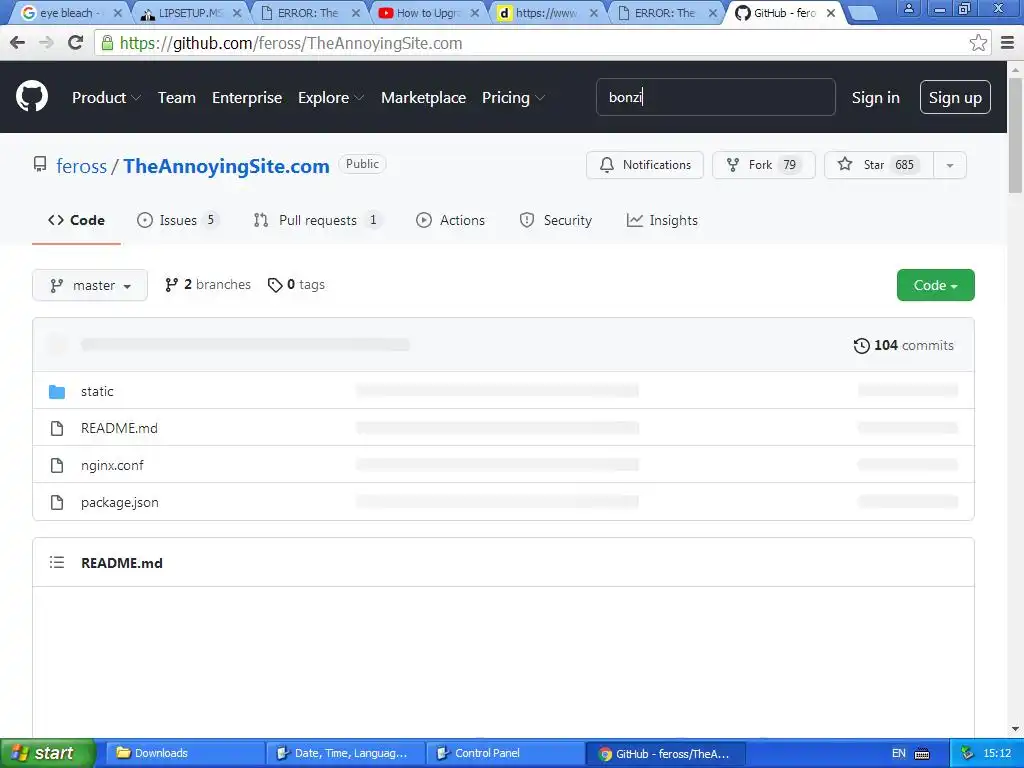Click the GitHub octocat logo

click(32, 97)
